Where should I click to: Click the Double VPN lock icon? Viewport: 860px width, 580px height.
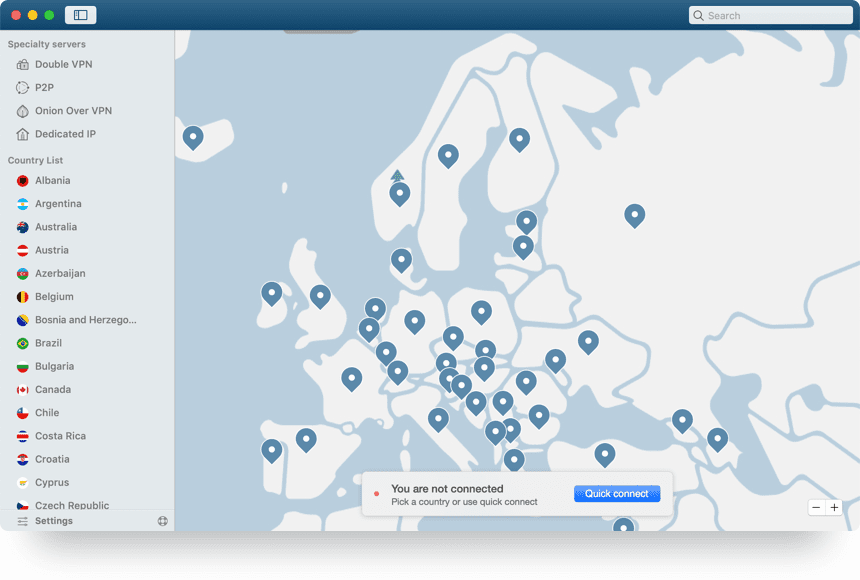click(x=22, y=64)
